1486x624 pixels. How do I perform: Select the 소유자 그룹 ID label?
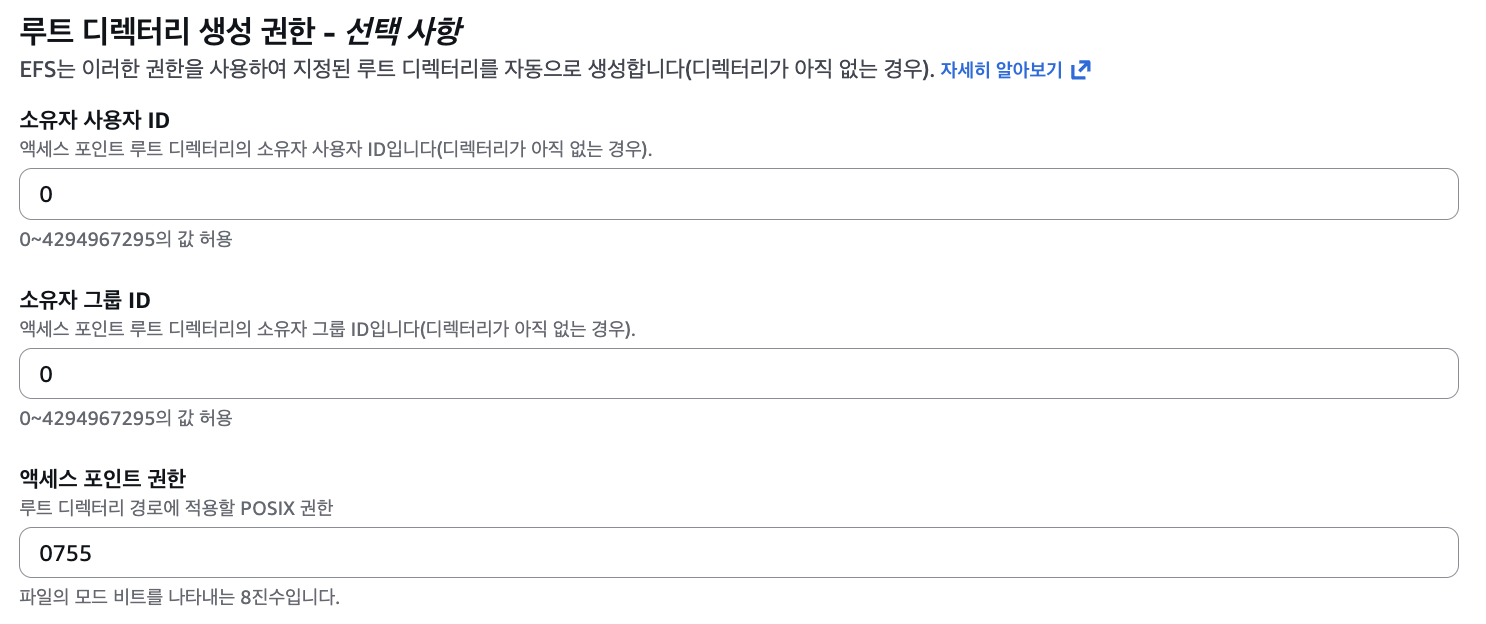[85, 300]
